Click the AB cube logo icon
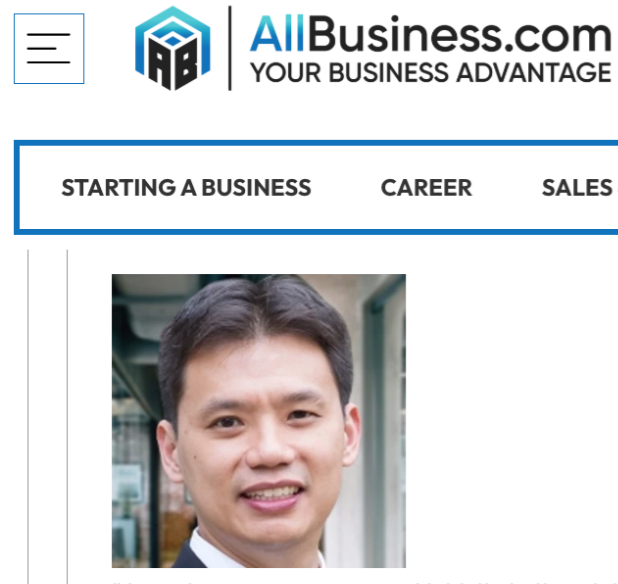This screenshot has width=618, height=584. click(173, 48)
